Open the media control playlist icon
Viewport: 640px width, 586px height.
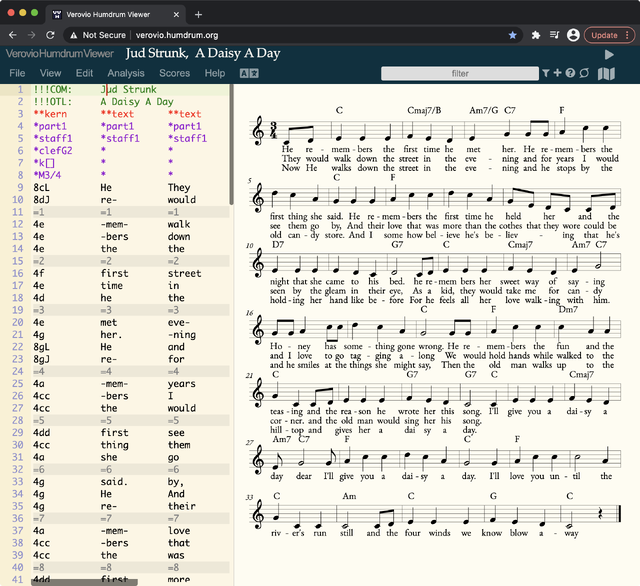[554, 34]
